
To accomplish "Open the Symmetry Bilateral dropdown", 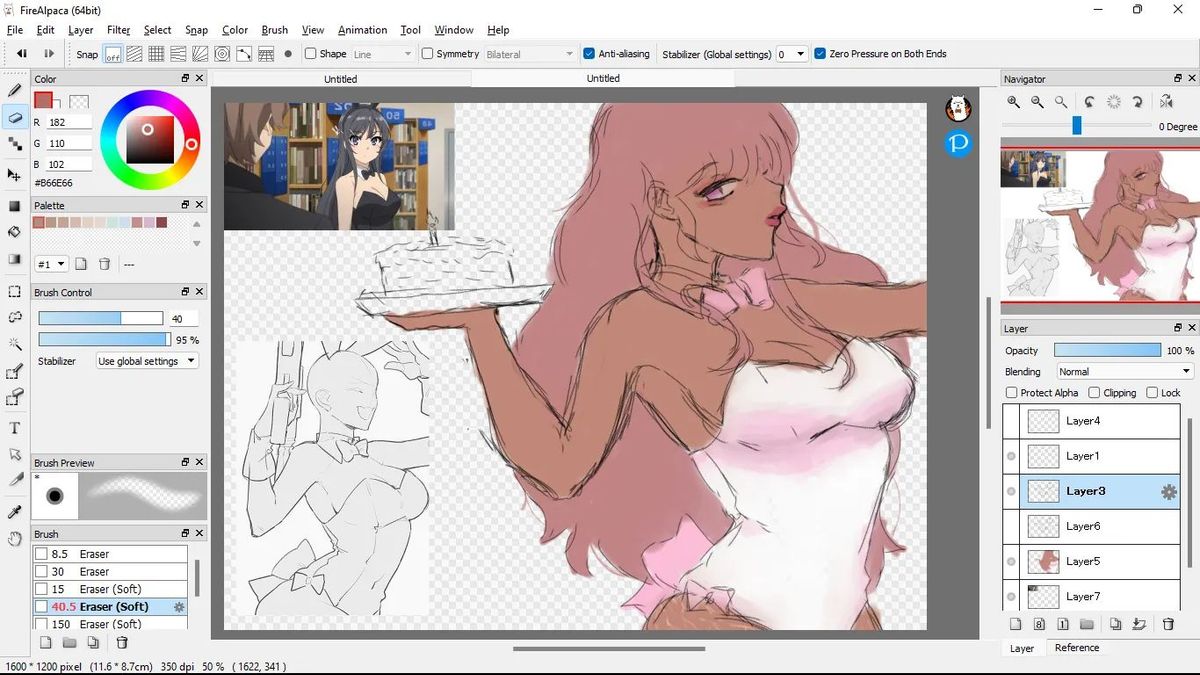I will click(x=529, y=54).
